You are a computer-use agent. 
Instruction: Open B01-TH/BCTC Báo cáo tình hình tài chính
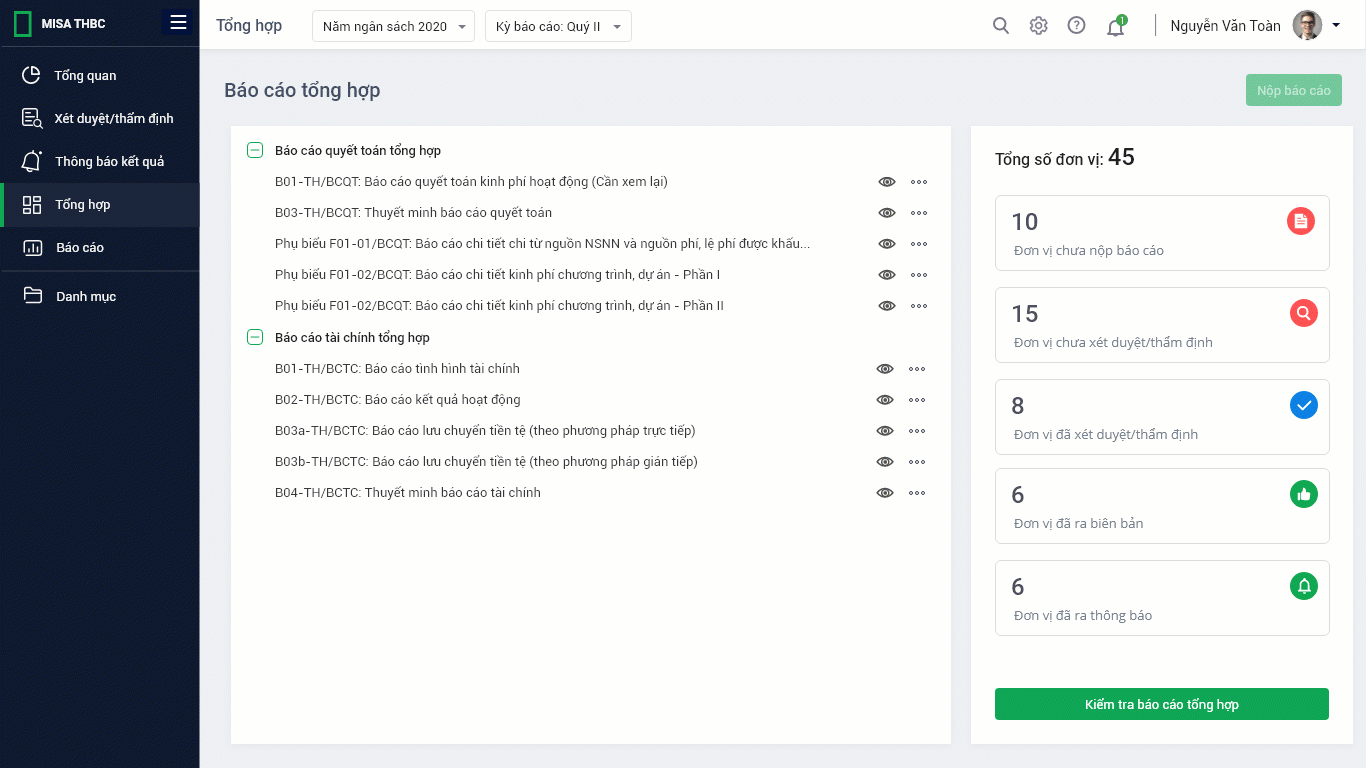click(x=397, y=369)
